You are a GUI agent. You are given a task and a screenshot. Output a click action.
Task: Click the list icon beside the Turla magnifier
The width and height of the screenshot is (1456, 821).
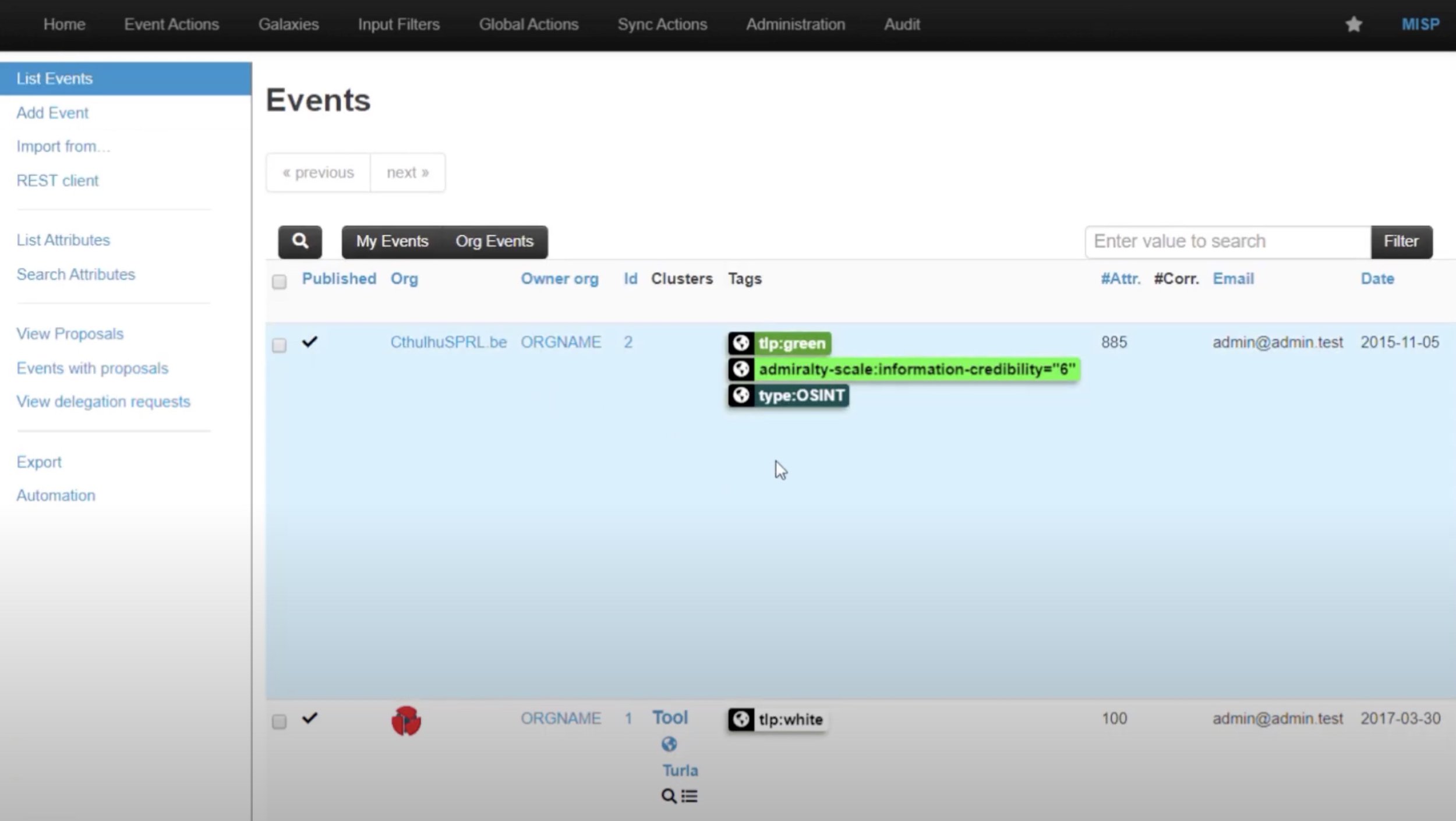688,795
